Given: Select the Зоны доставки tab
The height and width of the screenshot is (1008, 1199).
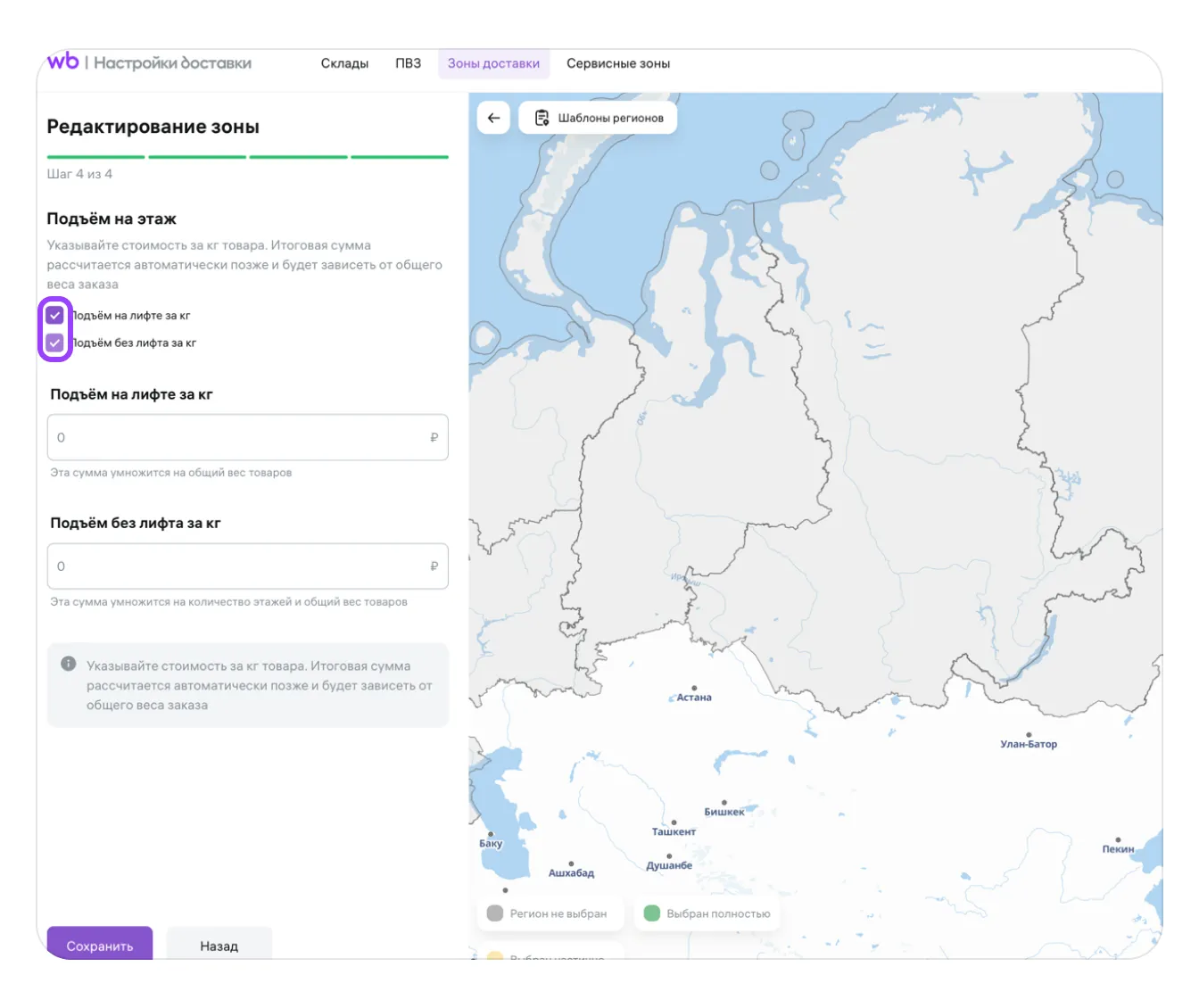Looking at the screenshot, I should [493, 63].
